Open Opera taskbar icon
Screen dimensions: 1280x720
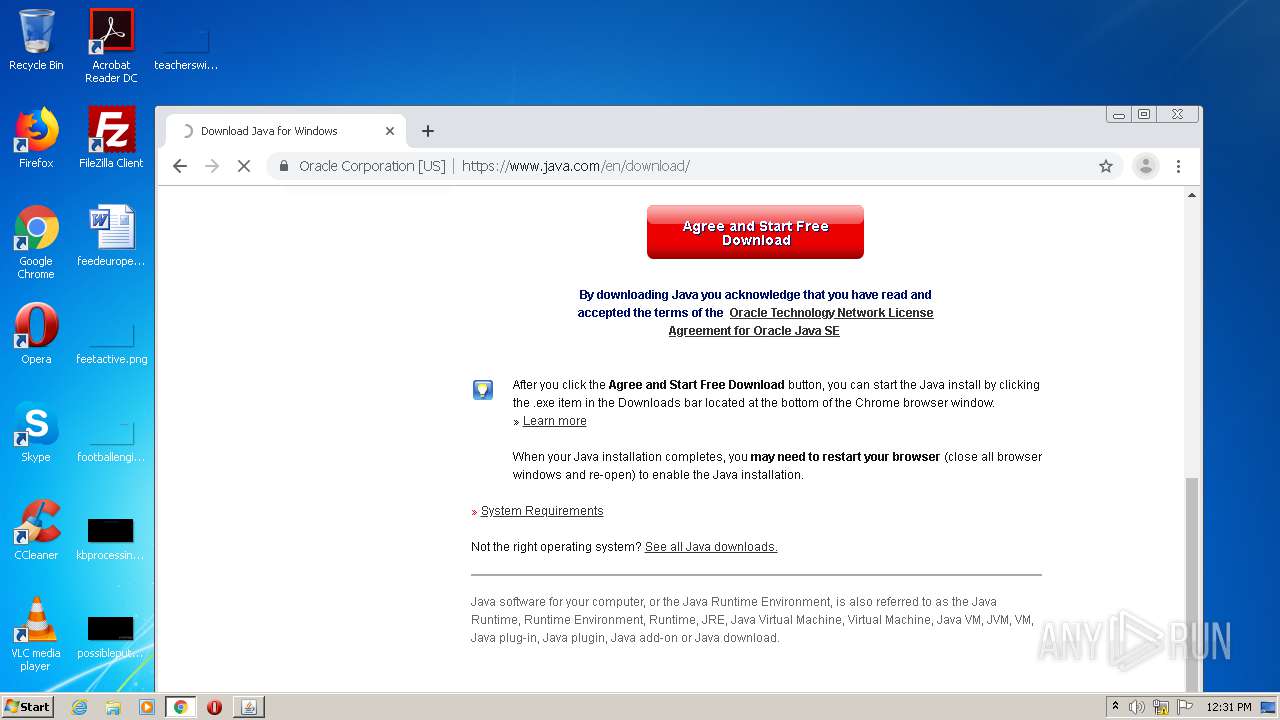214,707
